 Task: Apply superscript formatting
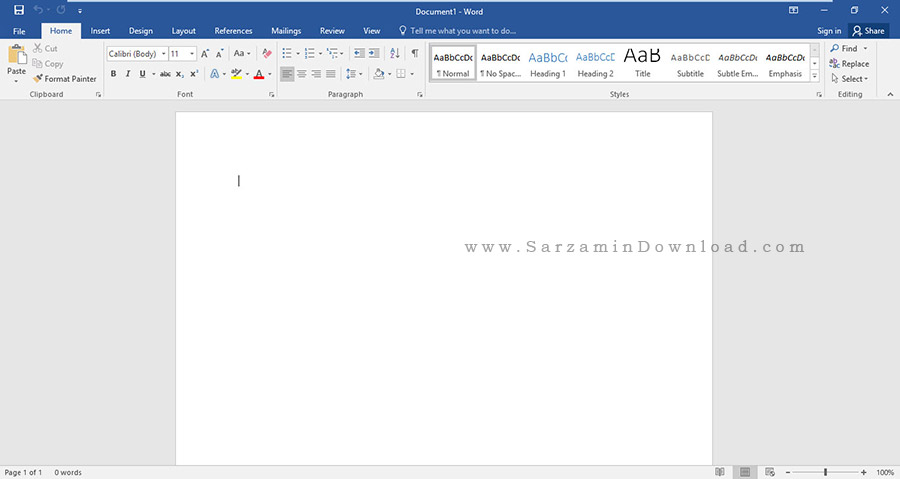[x=194, y=74]
